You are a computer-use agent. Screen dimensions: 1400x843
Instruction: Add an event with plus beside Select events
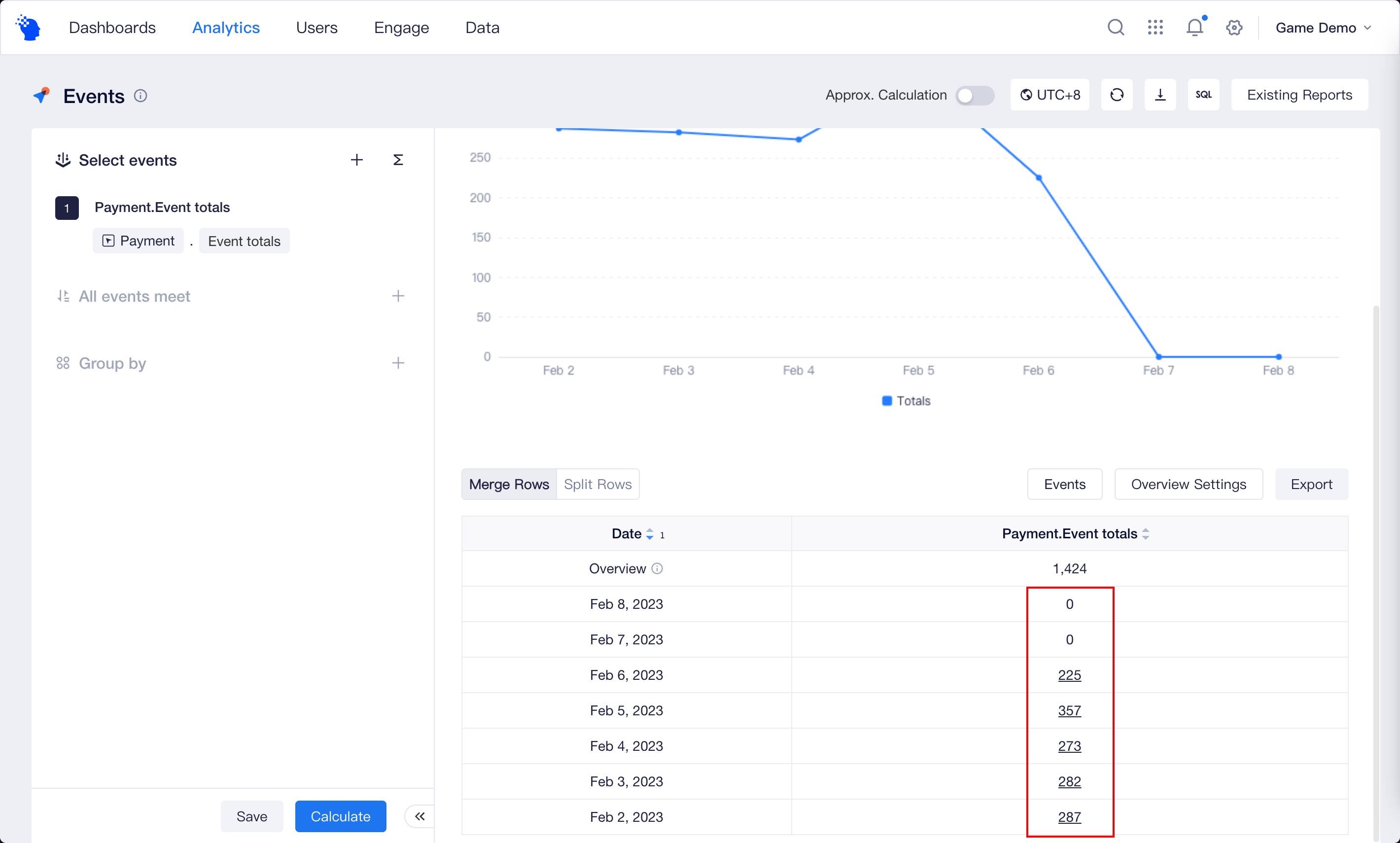click(357, 160)
